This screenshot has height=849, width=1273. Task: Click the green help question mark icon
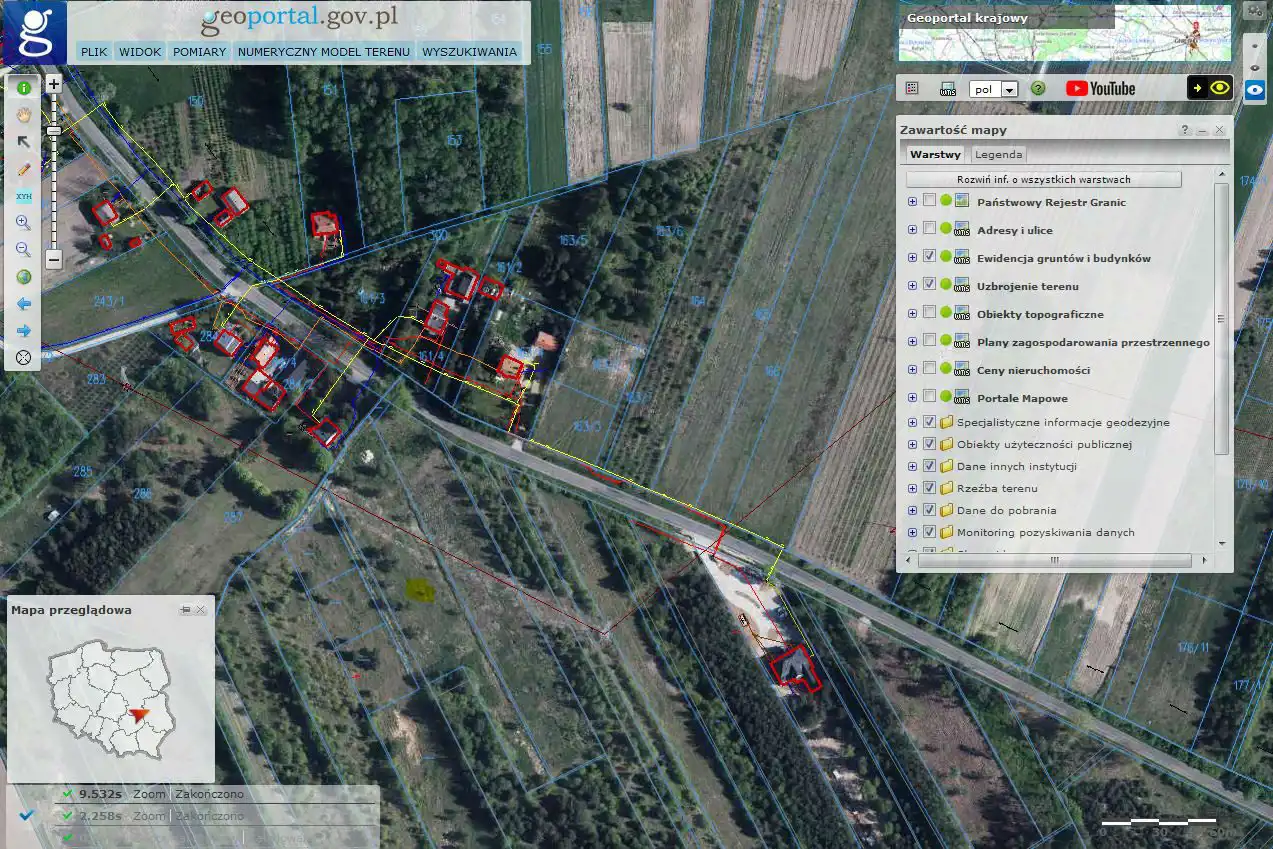tap(1038, 88)
